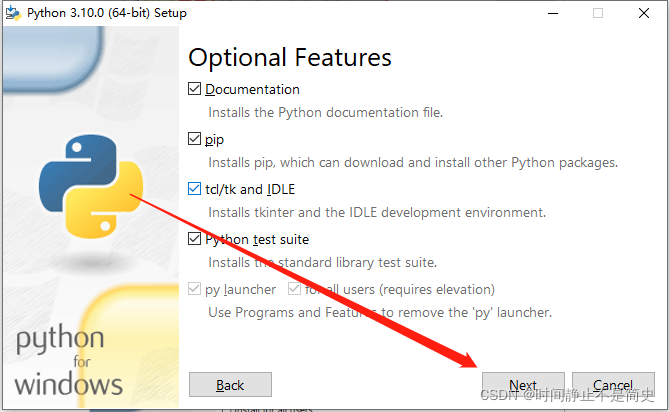Minimize the Python Setup window

click(x=553, y=13)
